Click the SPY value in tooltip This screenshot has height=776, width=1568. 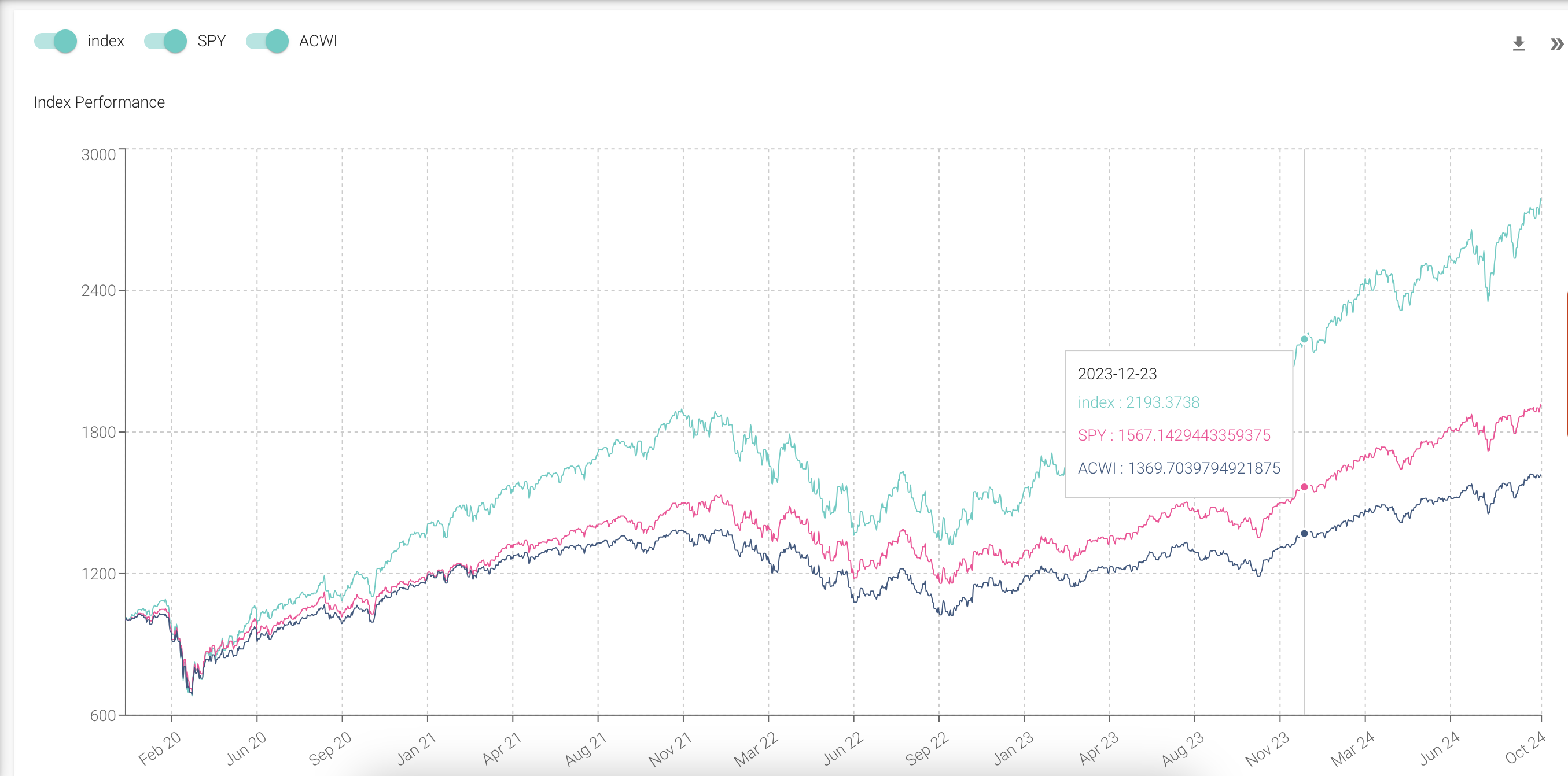coord(1173,435)
